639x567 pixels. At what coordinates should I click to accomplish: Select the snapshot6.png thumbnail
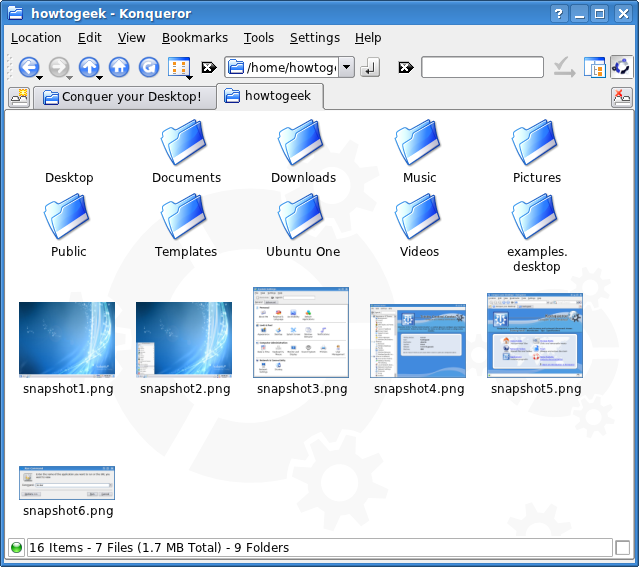[67, 483]
